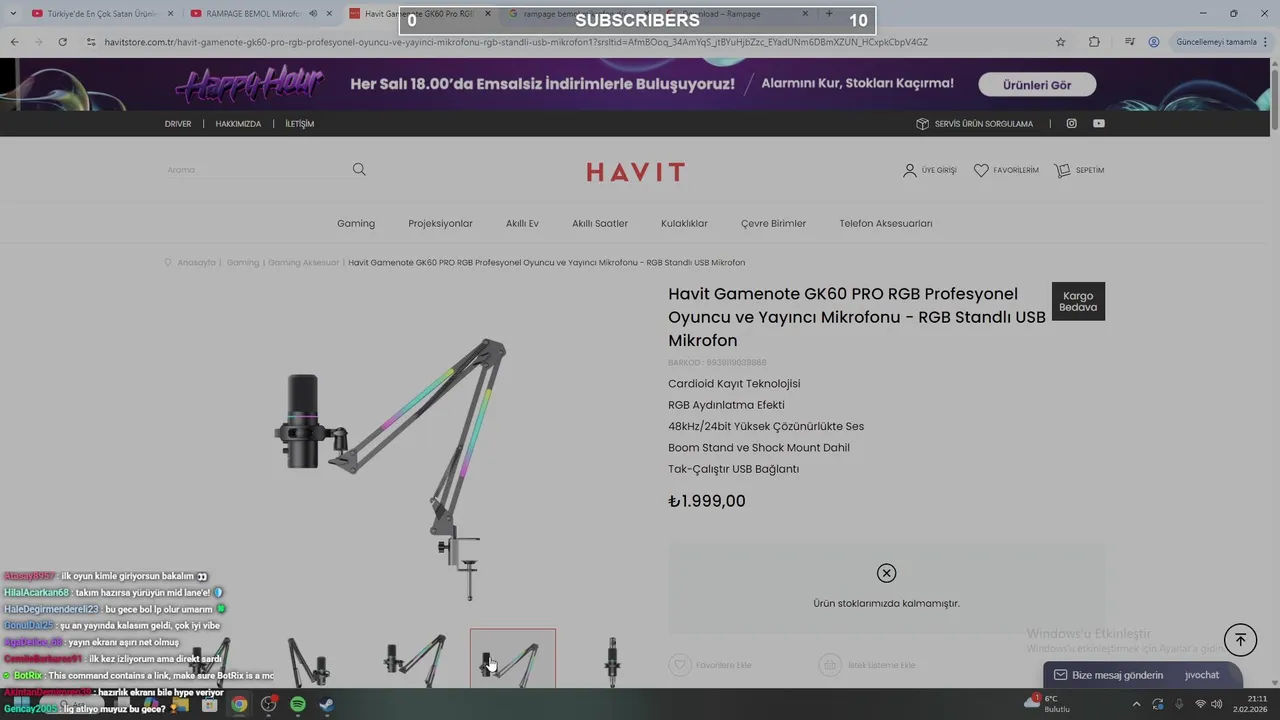Go to Gaming Aksesuar breadcrumb
The width and height of the screenshot is (1280, 720).
click(x=303, y=262)
